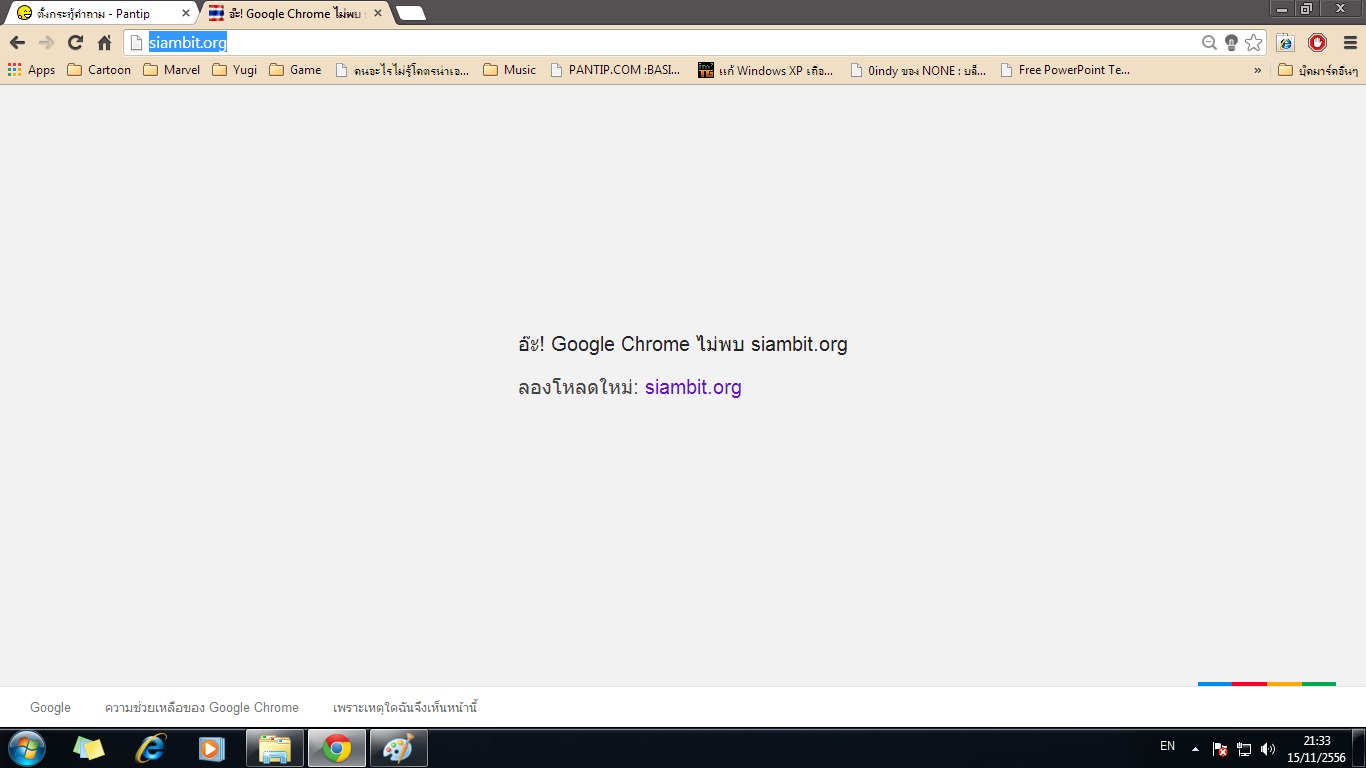The height and width of the screenshot is (768, 1366).
Task: Click the zoom magnifier icon in address bar
Action: 1209,42
